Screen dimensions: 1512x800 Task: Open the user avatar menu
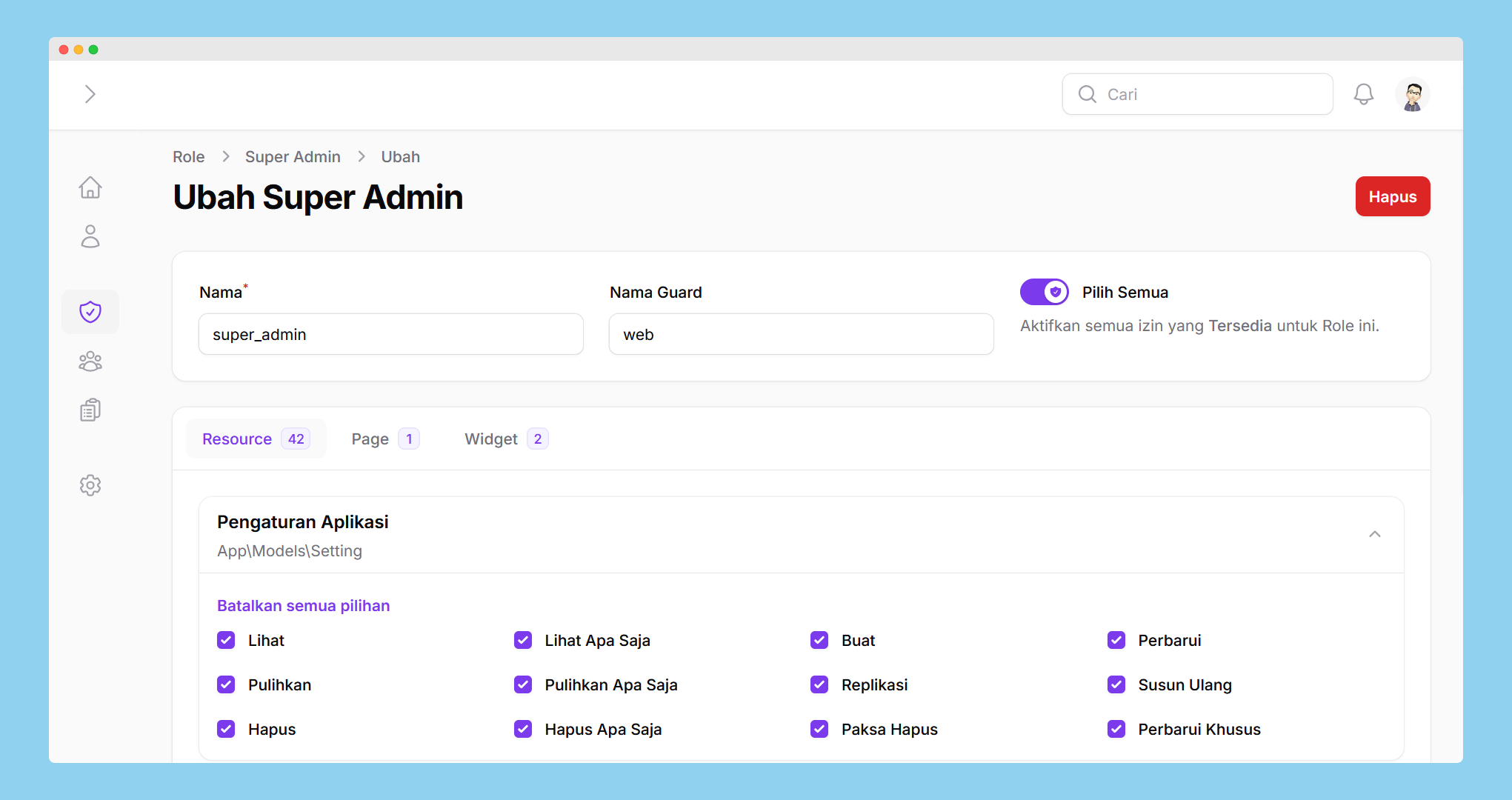tap(1412, 94)
